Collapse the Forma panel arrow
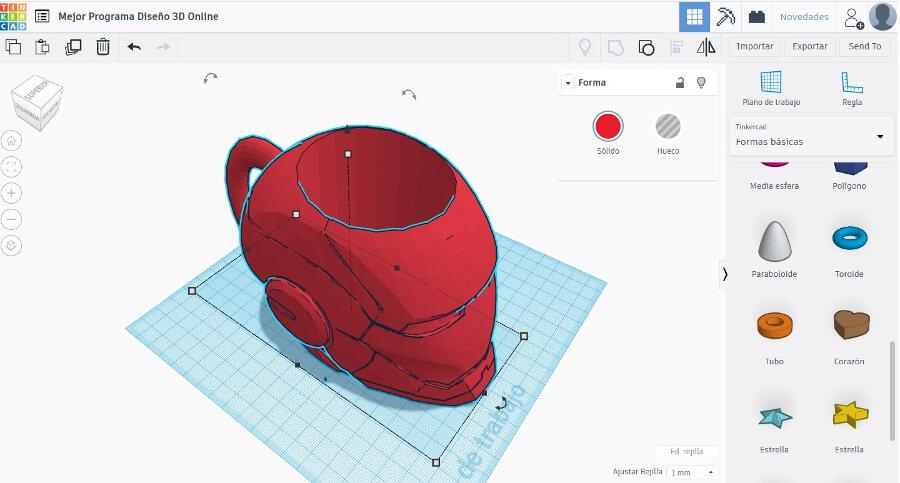 tap(568, 83)
